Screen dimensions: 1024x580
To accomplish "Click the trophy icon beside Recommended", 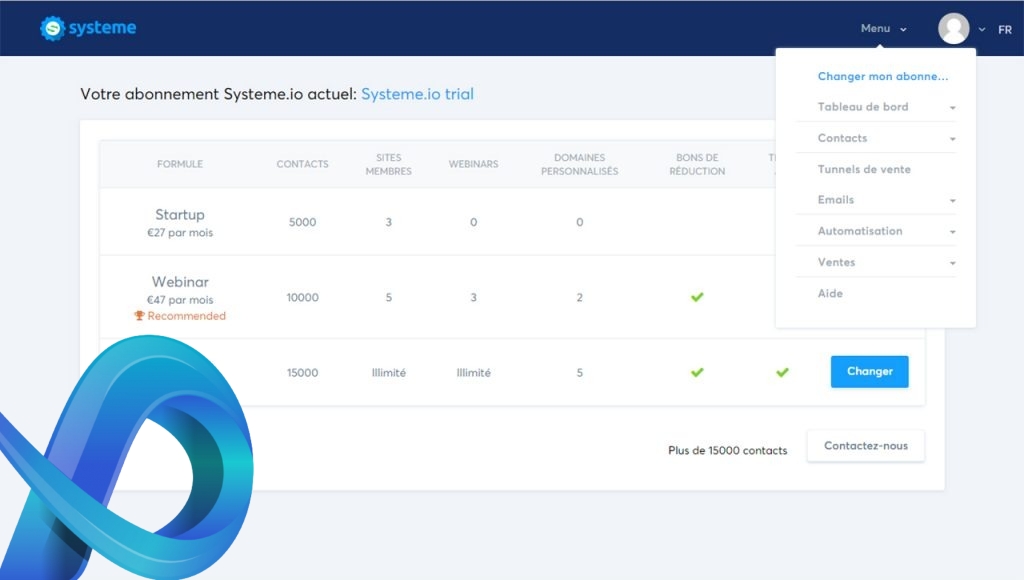I will [139, 315].
